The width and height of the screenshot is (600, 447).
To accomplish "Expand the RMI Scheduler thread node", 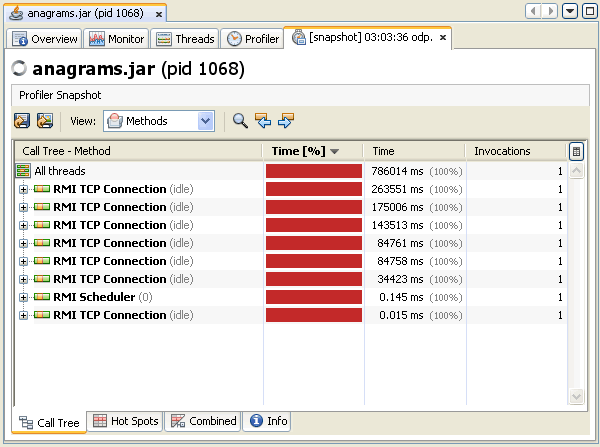I will pyautogui.click(x=23, y=297).
